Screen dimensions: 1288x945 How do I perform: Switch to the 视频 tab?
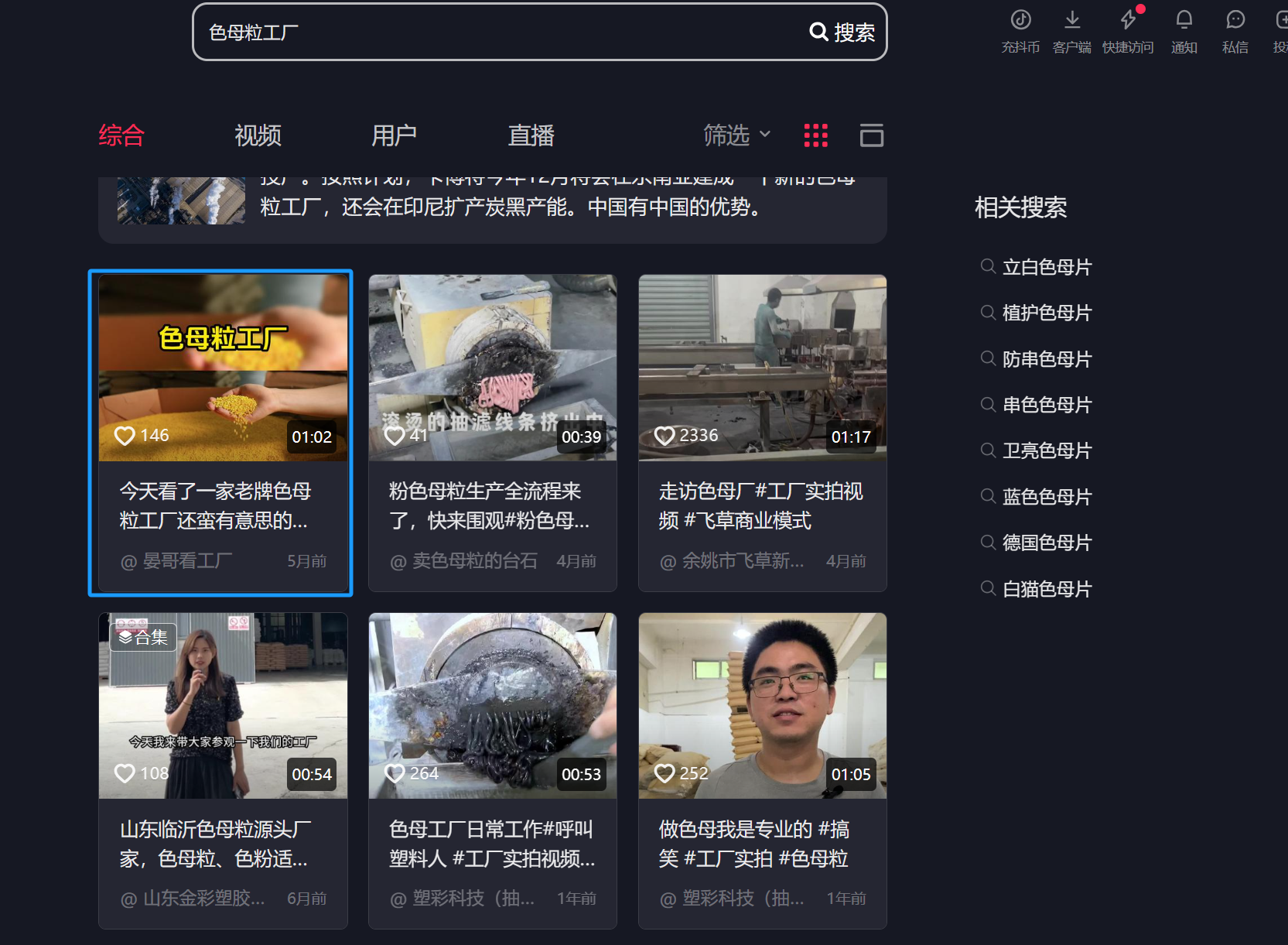(x=258, y=135)
